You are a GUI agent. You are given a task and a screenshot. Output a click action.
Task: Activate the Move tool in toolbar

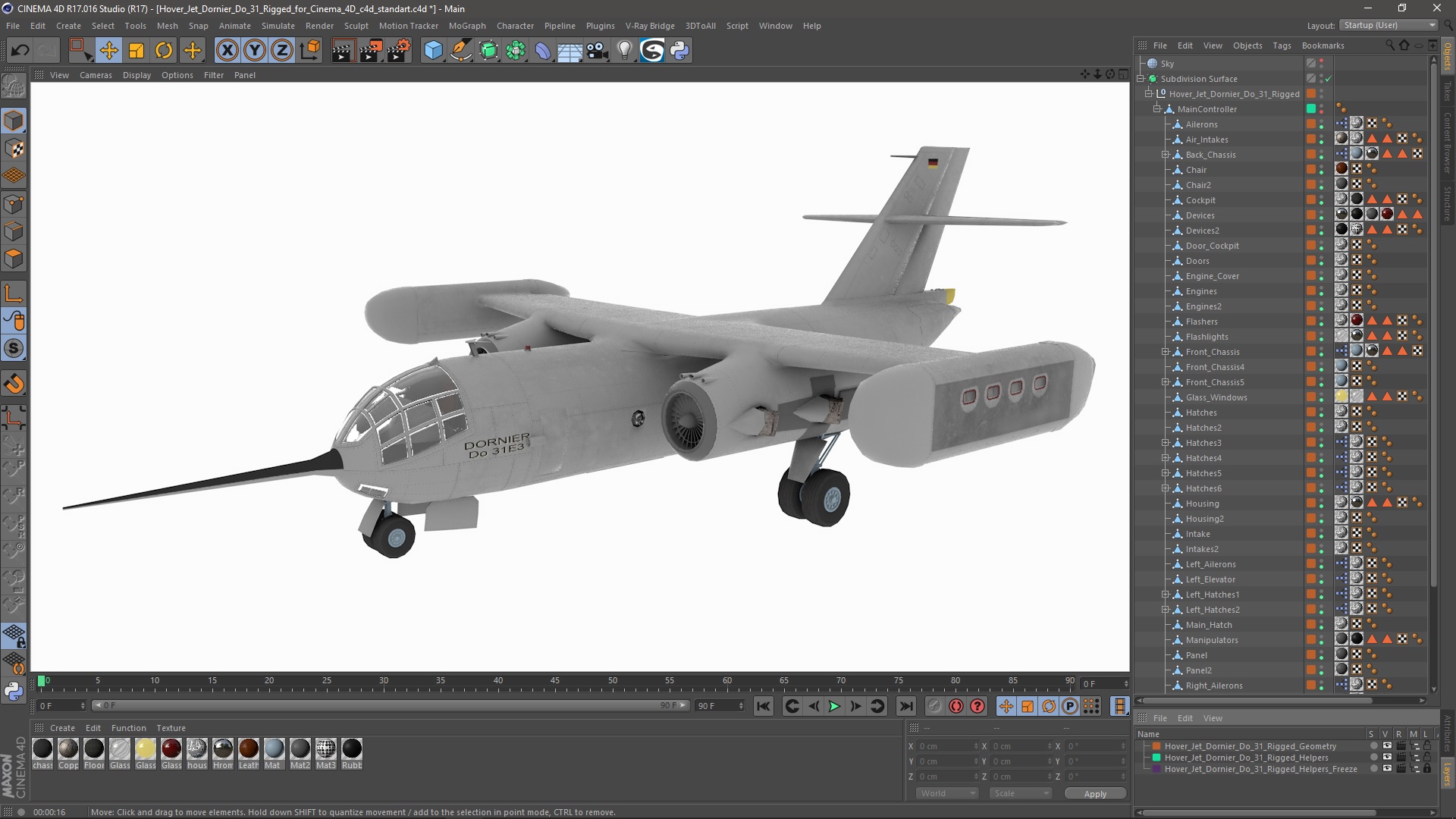pos(109,51)
